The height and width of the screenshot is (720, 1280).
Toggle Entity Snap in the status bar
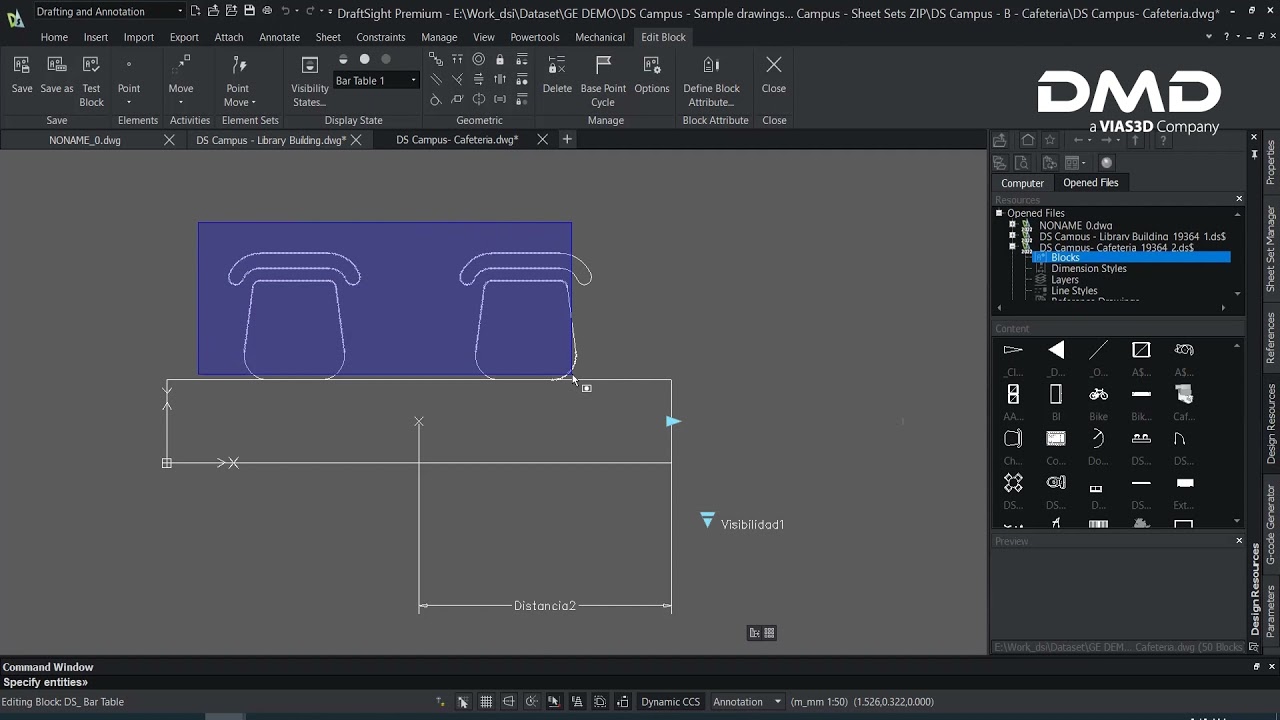pos(554,702)
